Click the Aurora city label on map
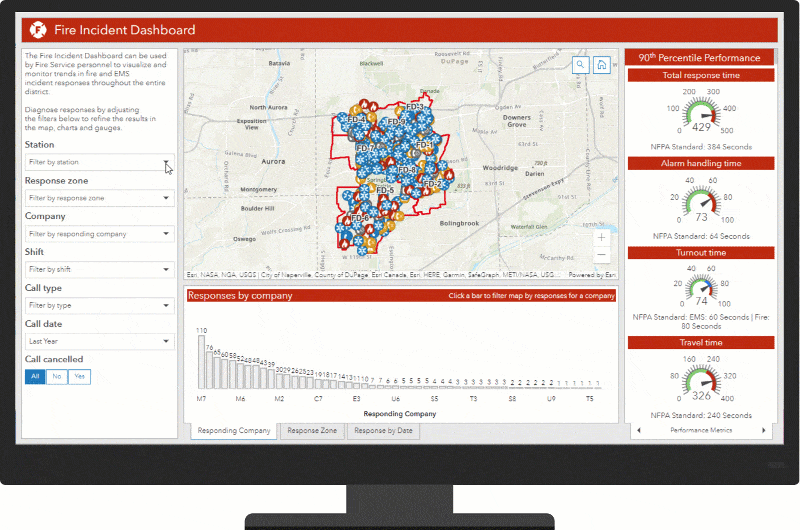Screen dimensions: 800x530 [x=273, y=161]
